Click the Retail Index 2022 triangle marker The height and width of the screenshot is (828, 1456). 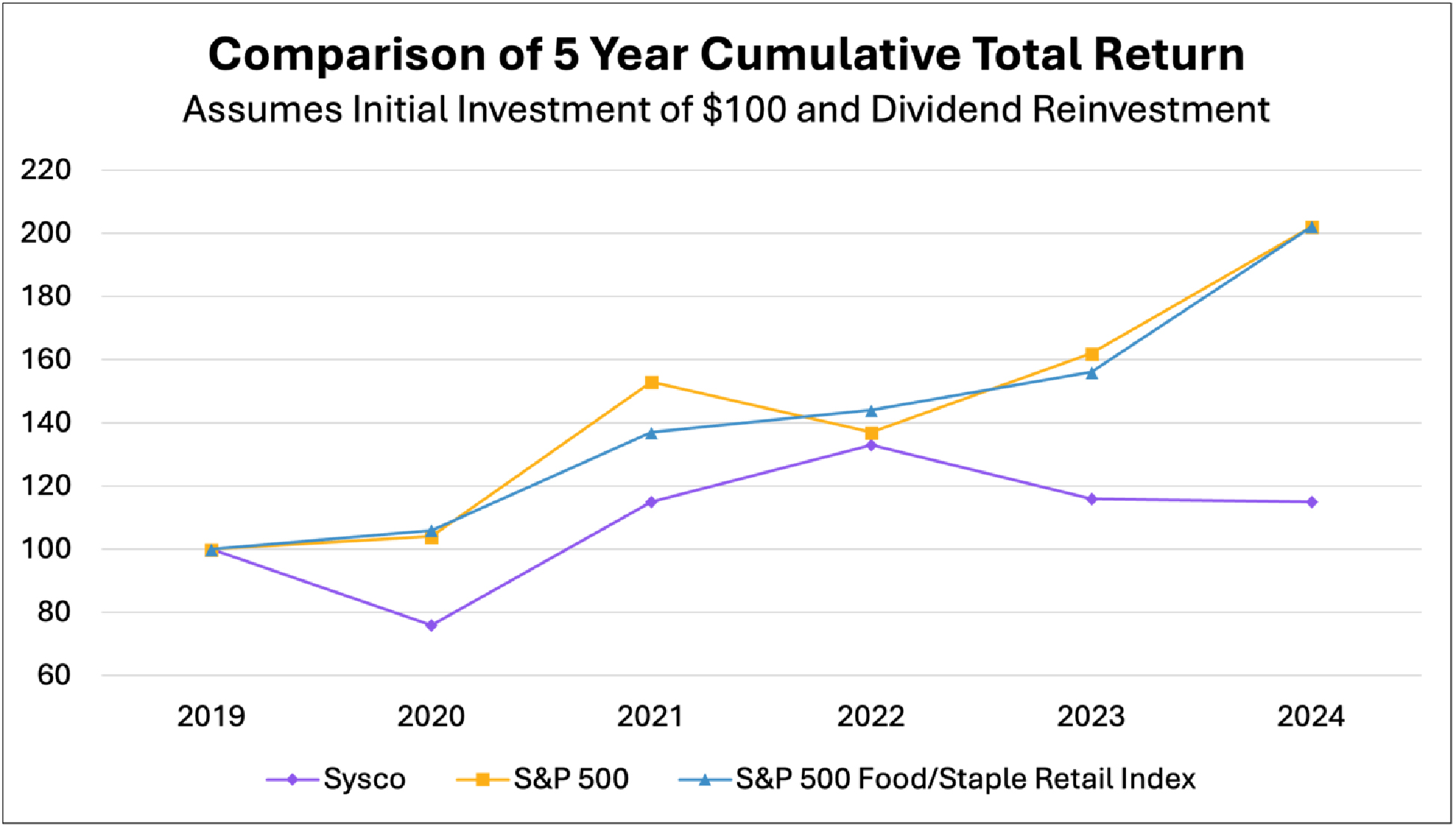(x=871, y=410)
